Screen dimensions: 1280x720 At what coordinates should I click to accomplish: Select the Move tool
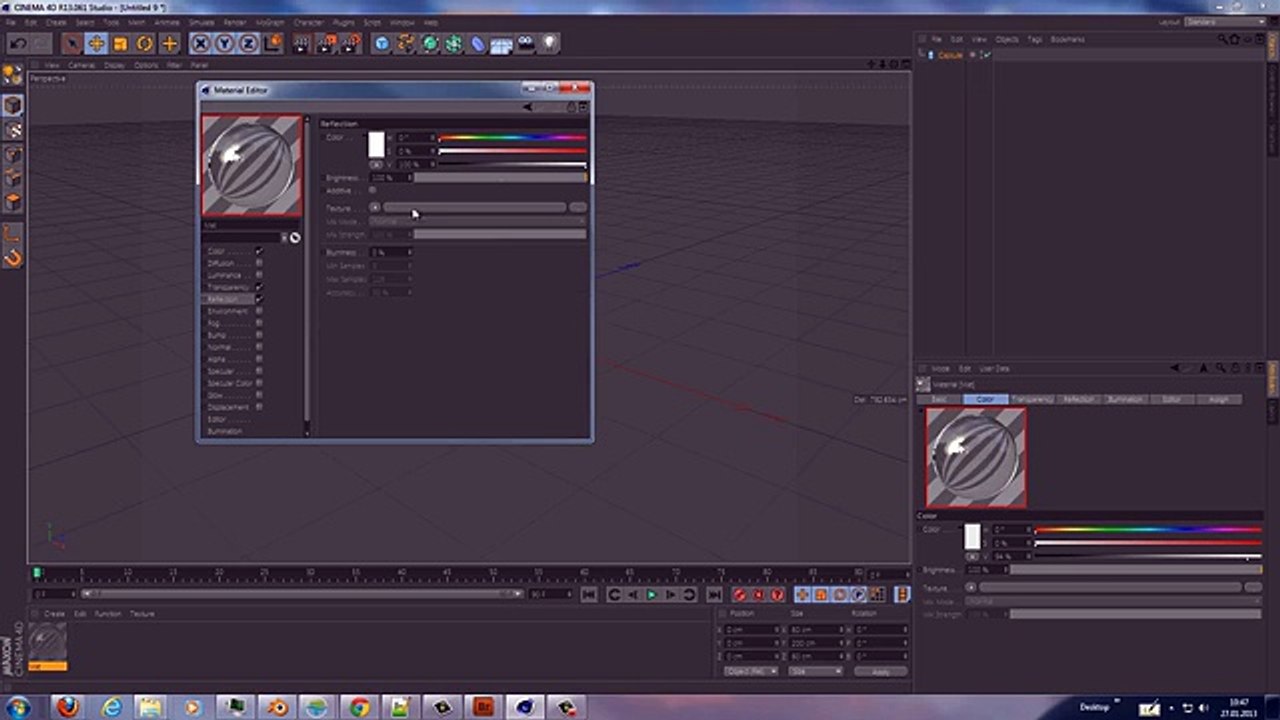tap(96, 43)
